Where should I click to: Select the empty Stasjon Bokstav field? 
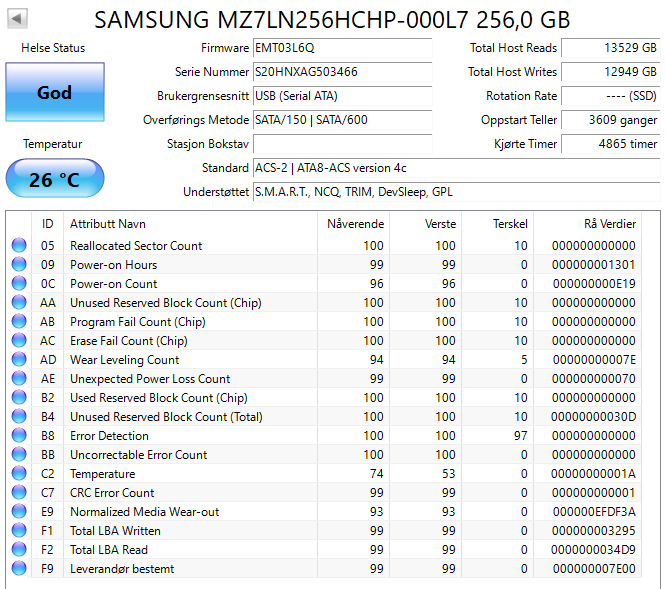tap(342, 144)
